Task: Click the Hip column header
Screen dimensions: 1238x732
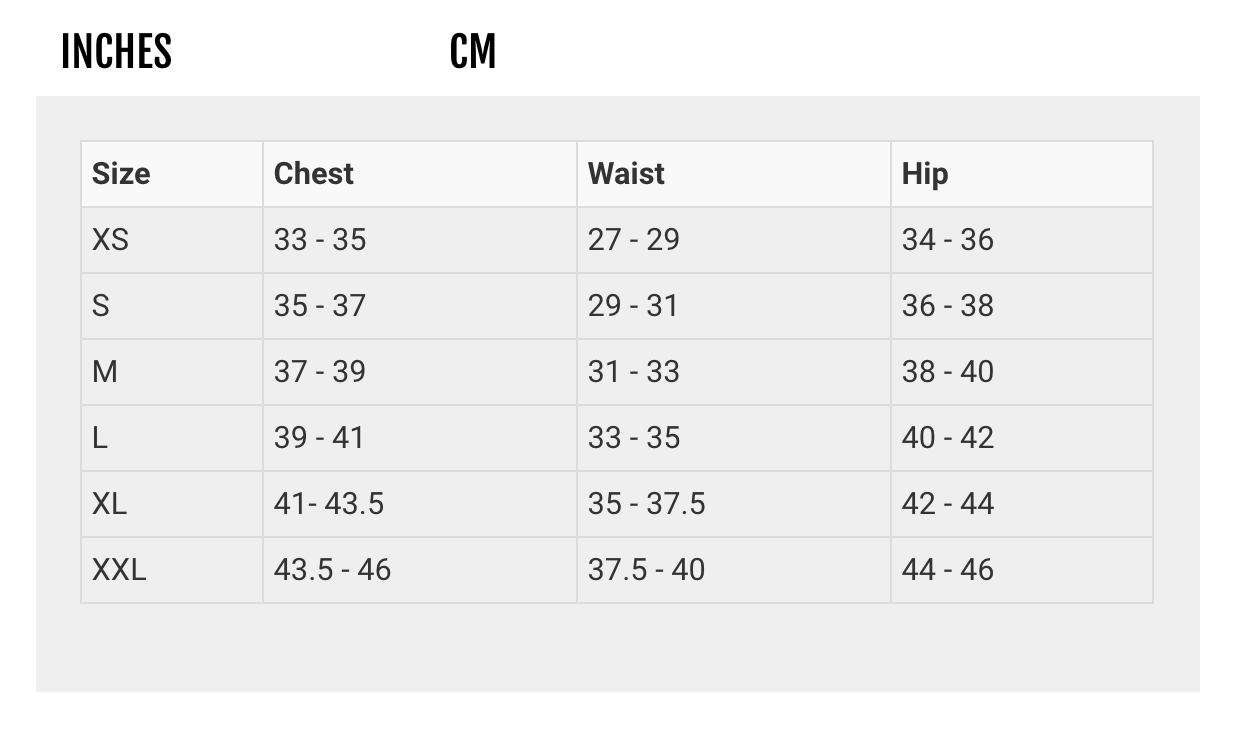Action: pos(925,174)
